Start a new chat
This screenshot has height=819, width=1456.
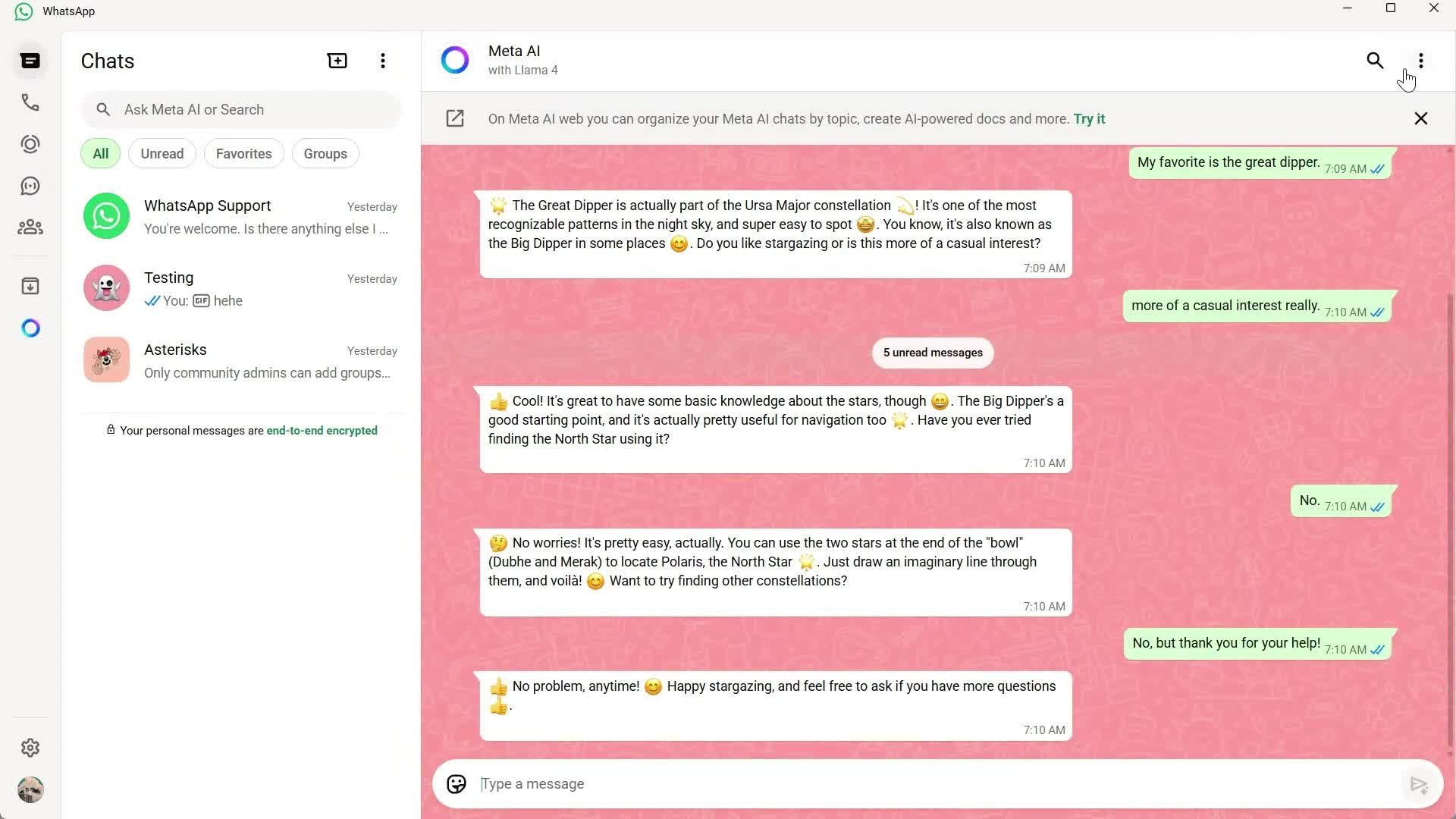click(x=337, y=60)
